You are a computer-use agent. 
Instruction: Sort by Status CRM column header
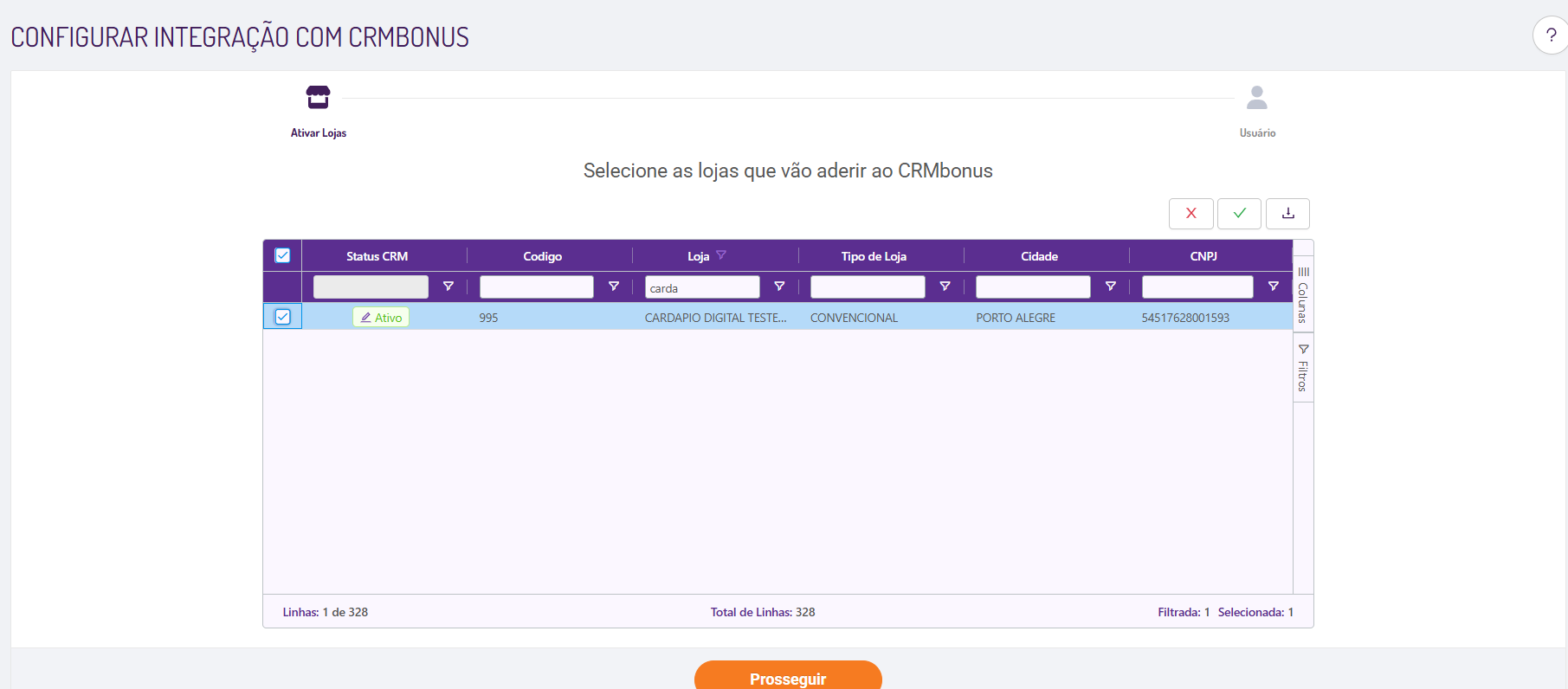click(377, 256)
